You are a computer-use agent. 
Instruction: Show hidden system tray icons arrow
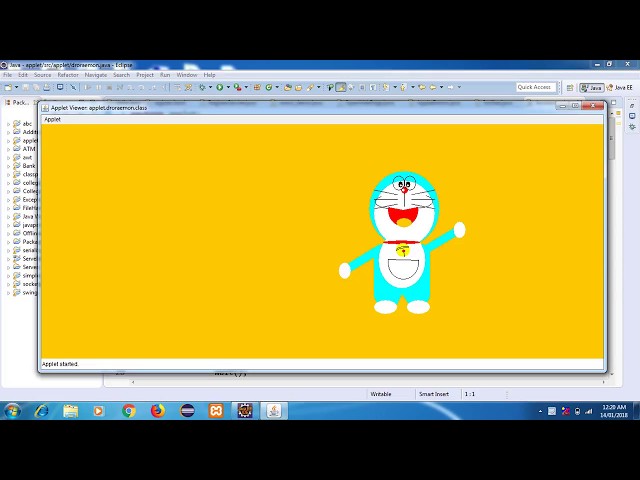(540, 411)
